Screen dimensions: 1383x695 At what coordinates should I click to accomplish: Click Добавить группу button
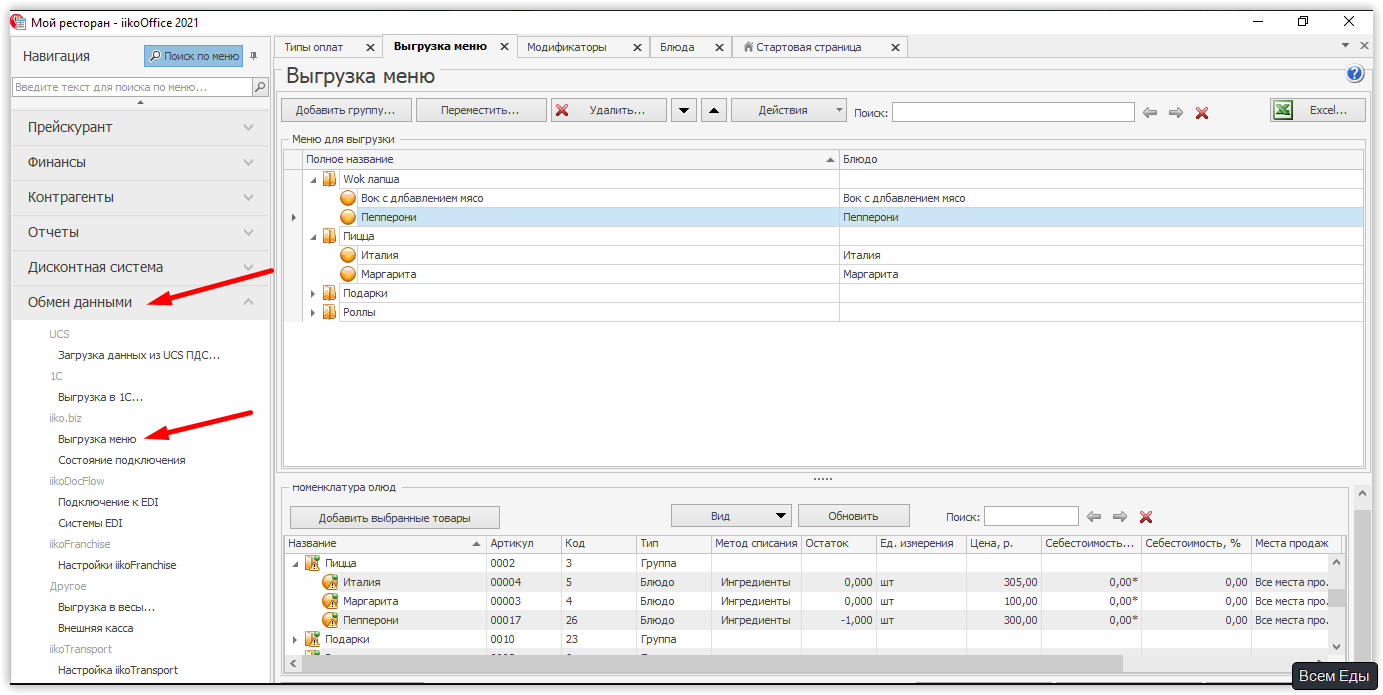(x=346, y=110)
